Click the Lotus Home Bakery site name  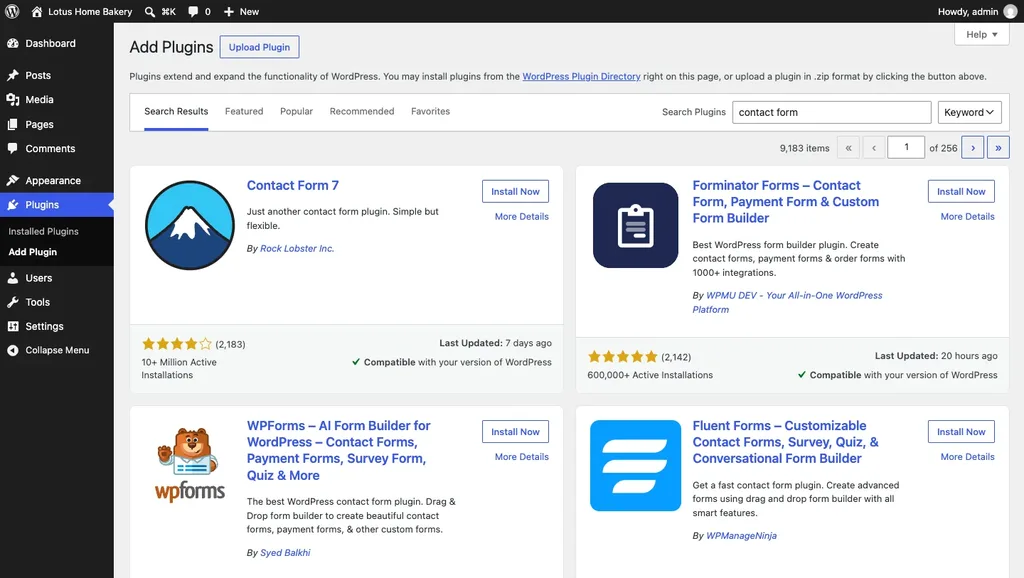point(89,12)
